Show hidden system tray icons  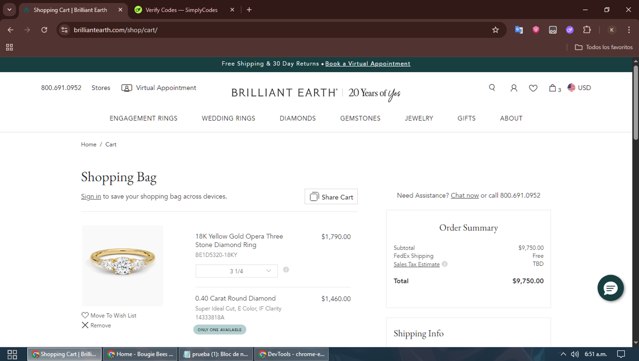(x=563, y=354)
